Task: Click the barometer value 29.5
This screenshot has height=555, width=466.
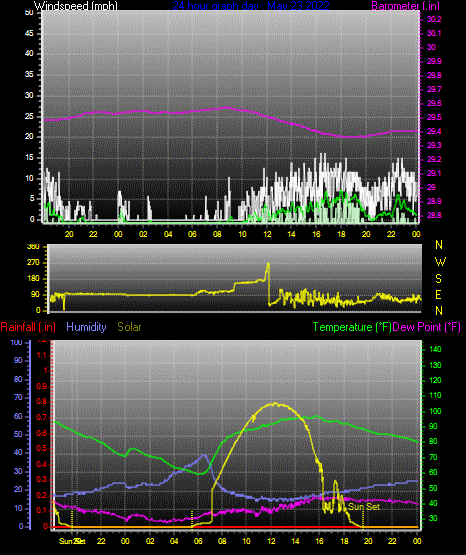Action: click(434, 118)
